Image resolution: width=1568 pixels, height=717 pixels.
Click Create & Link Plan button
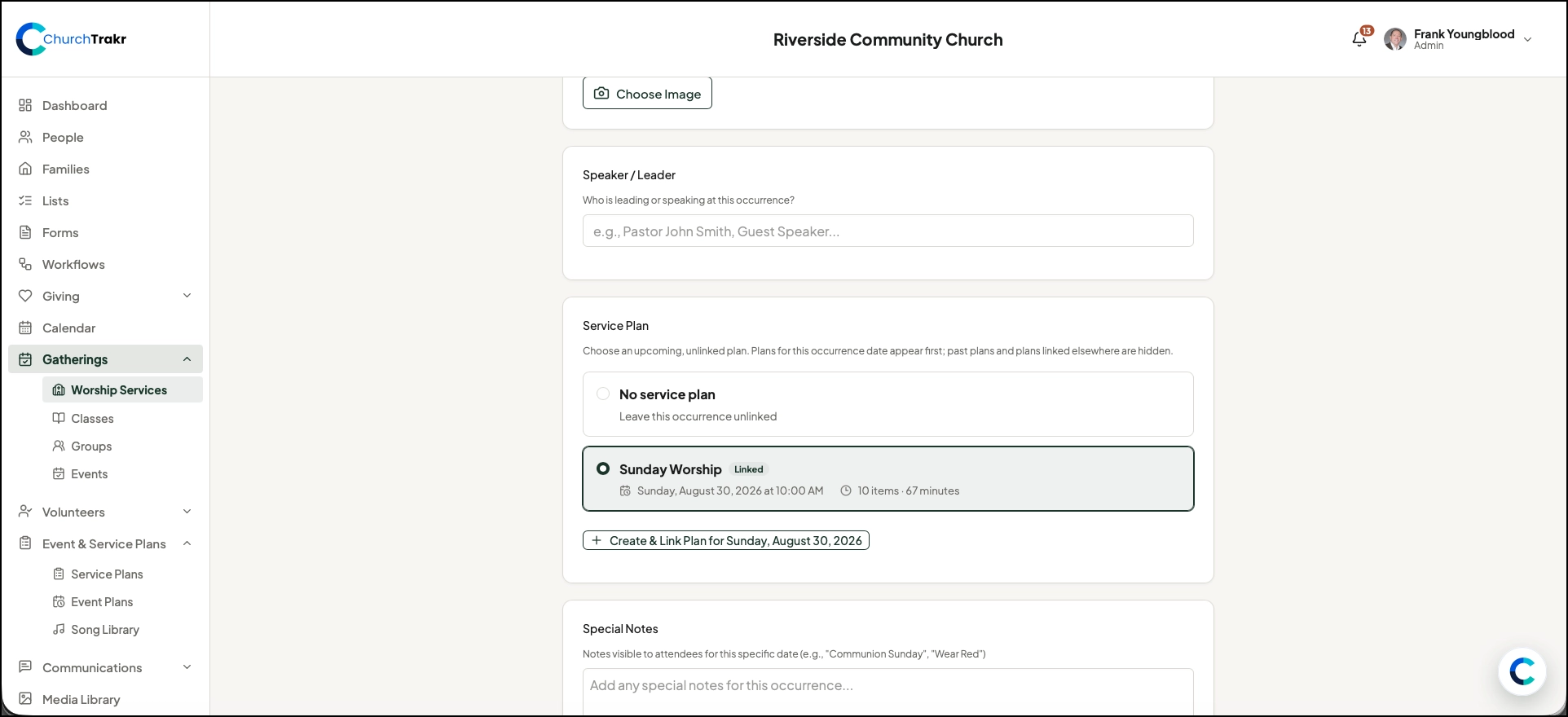point(725,540)
